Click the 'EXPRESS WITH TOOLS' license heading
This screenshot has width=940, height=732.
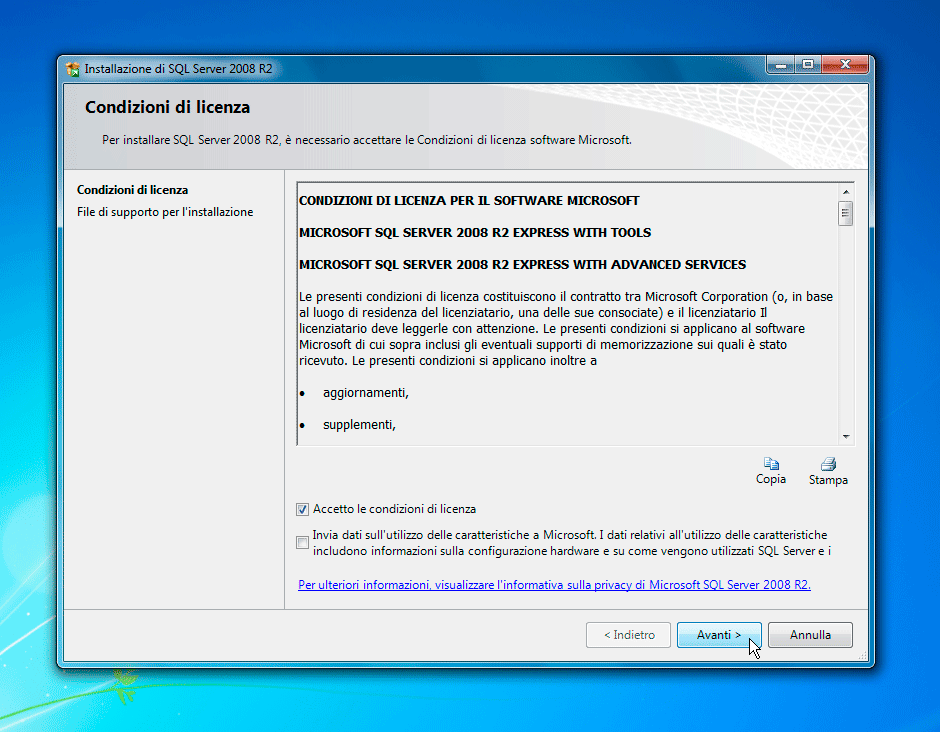coord(475,233)
